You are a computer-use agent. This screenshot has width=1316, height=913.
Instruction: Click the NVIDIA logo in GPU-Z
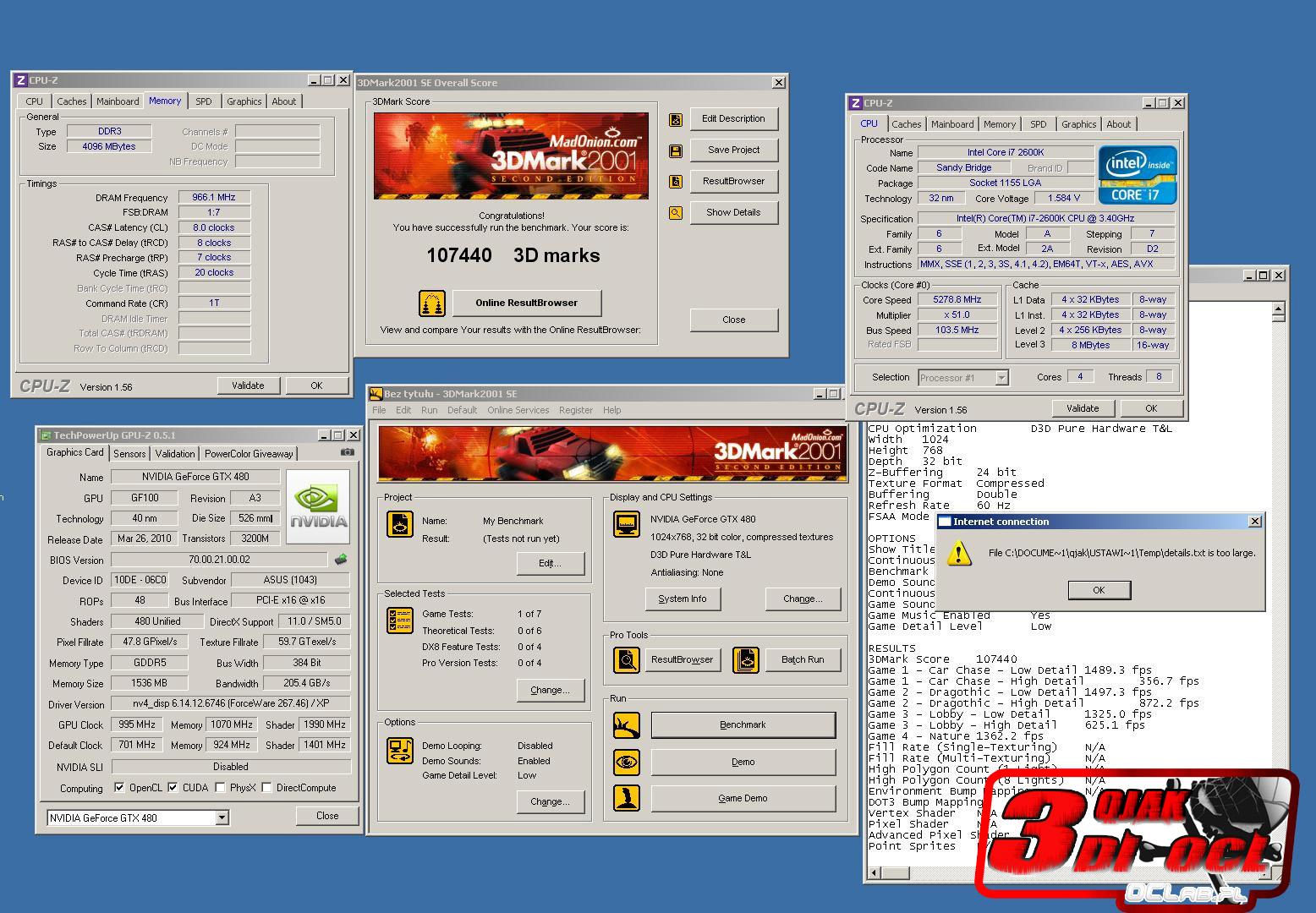coord(318,506)
